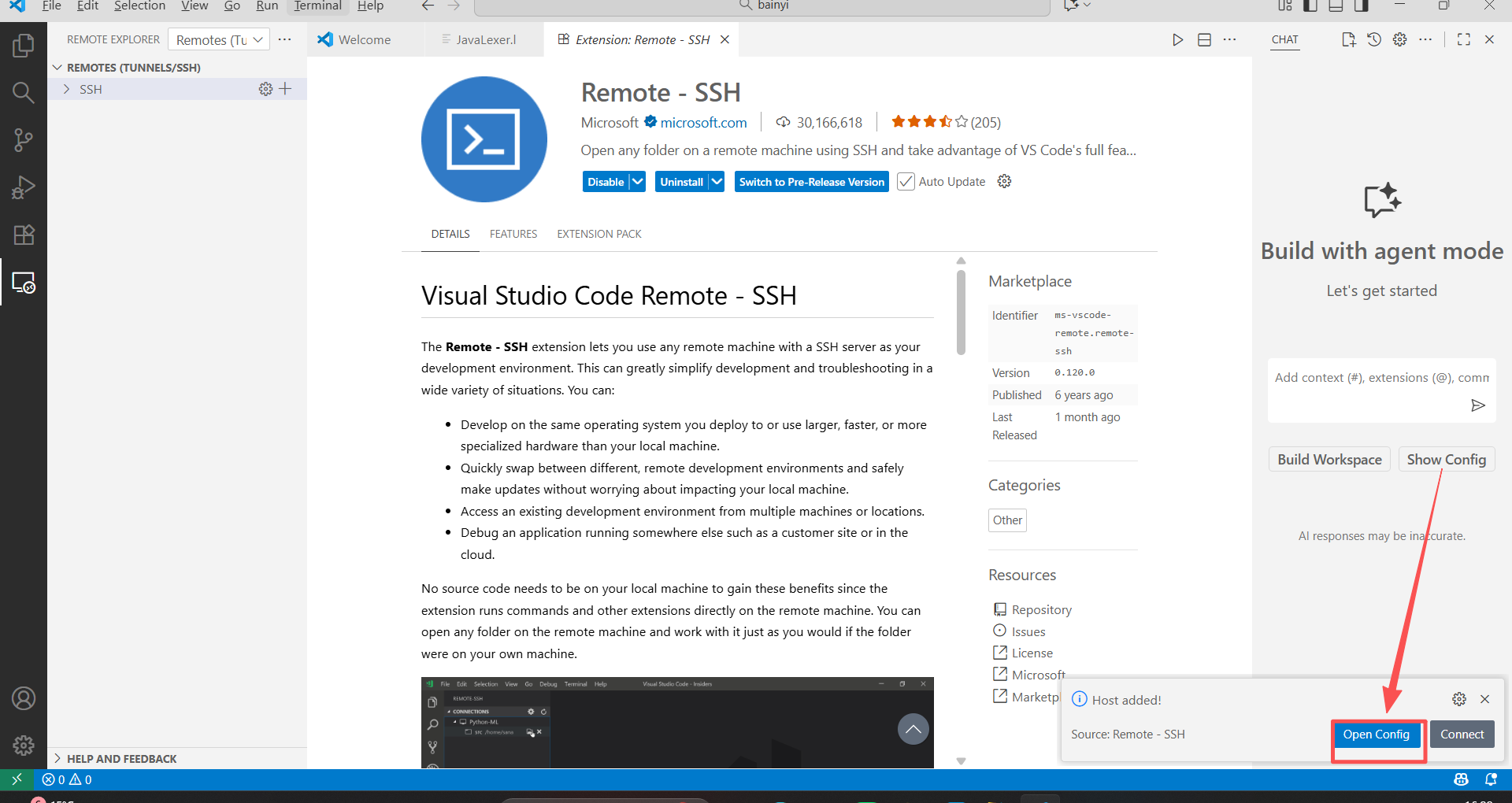Click remote window indicator in status bar
Image resolution: width=1512 pixels, height=803 pixels.
click(x=17, y=779)
